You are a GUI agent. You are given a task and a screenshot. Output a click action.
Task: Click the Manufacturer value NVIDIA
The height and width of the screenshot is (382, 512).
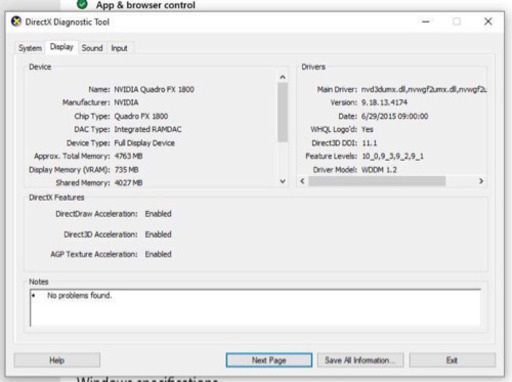[126, 103]
